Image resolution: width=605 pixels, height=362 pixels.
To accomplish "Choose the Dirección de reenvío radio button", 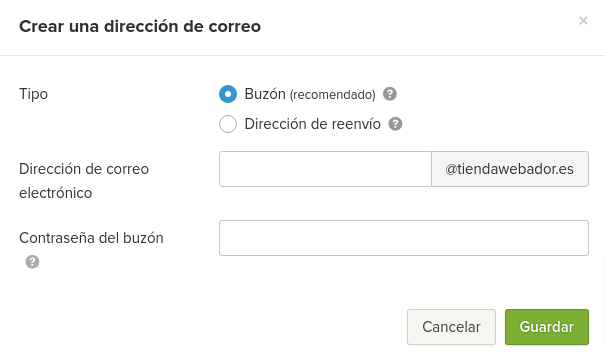I will point(228,124).
